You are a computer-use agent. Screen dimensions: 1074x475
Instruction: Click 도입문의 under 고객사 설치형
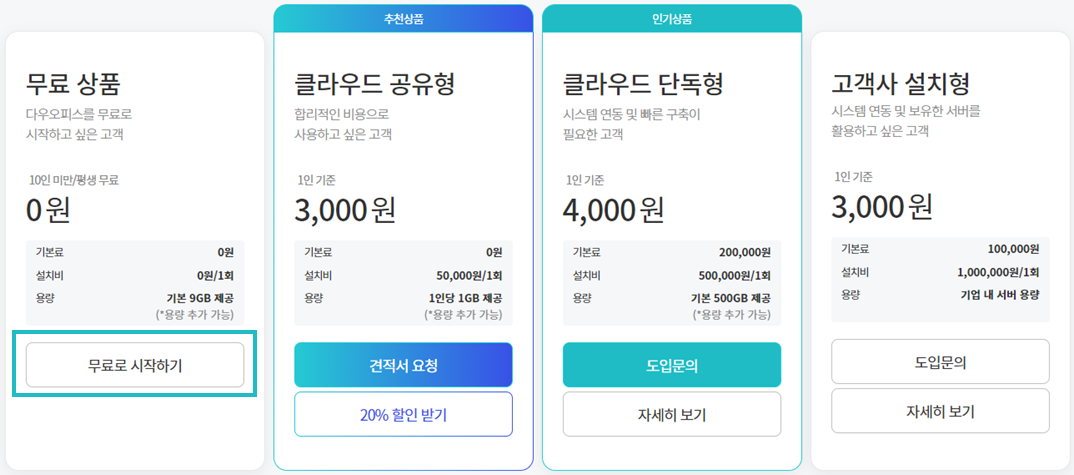tap(940, 362)
